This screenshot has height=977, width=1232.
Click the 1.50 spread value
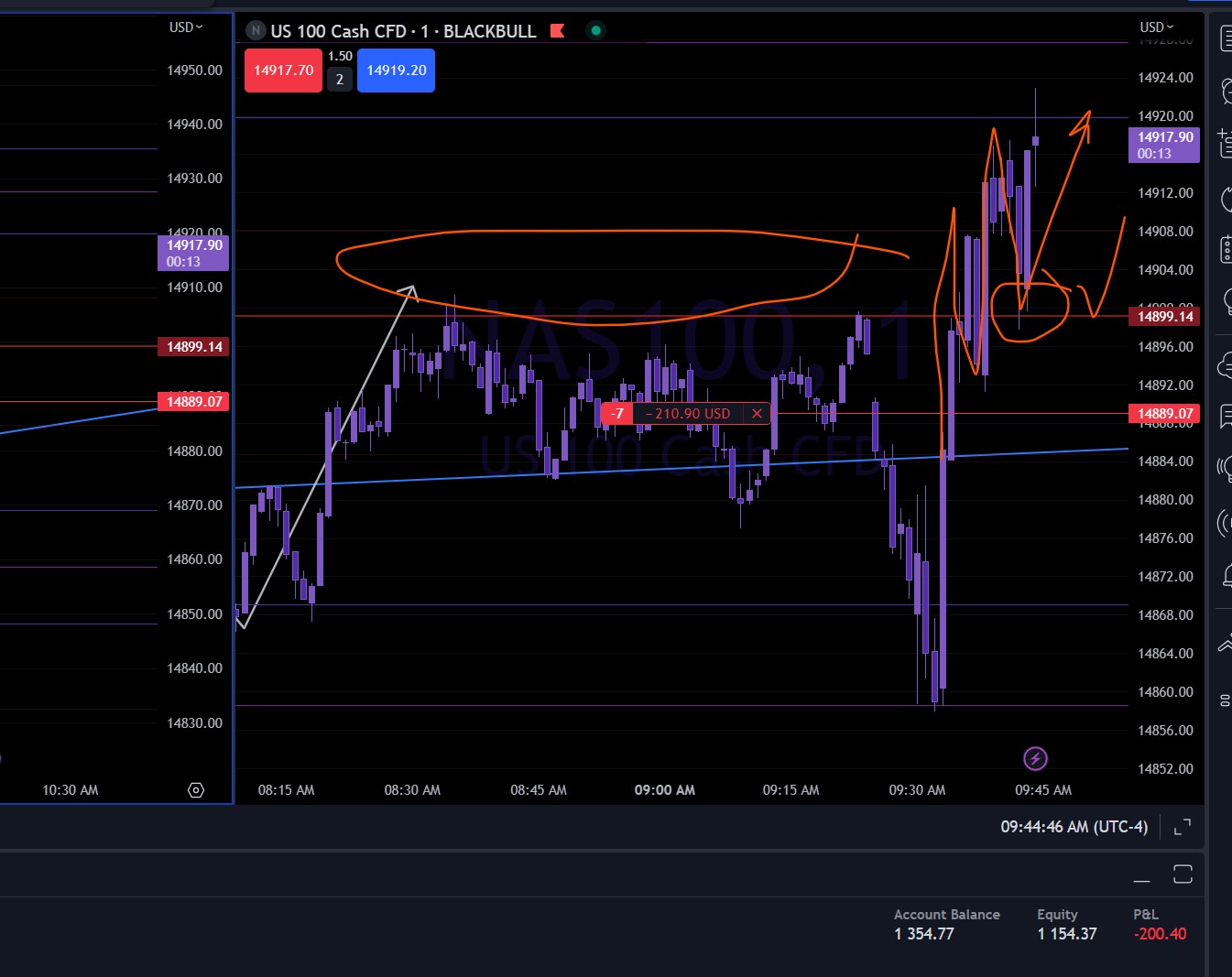340,57
